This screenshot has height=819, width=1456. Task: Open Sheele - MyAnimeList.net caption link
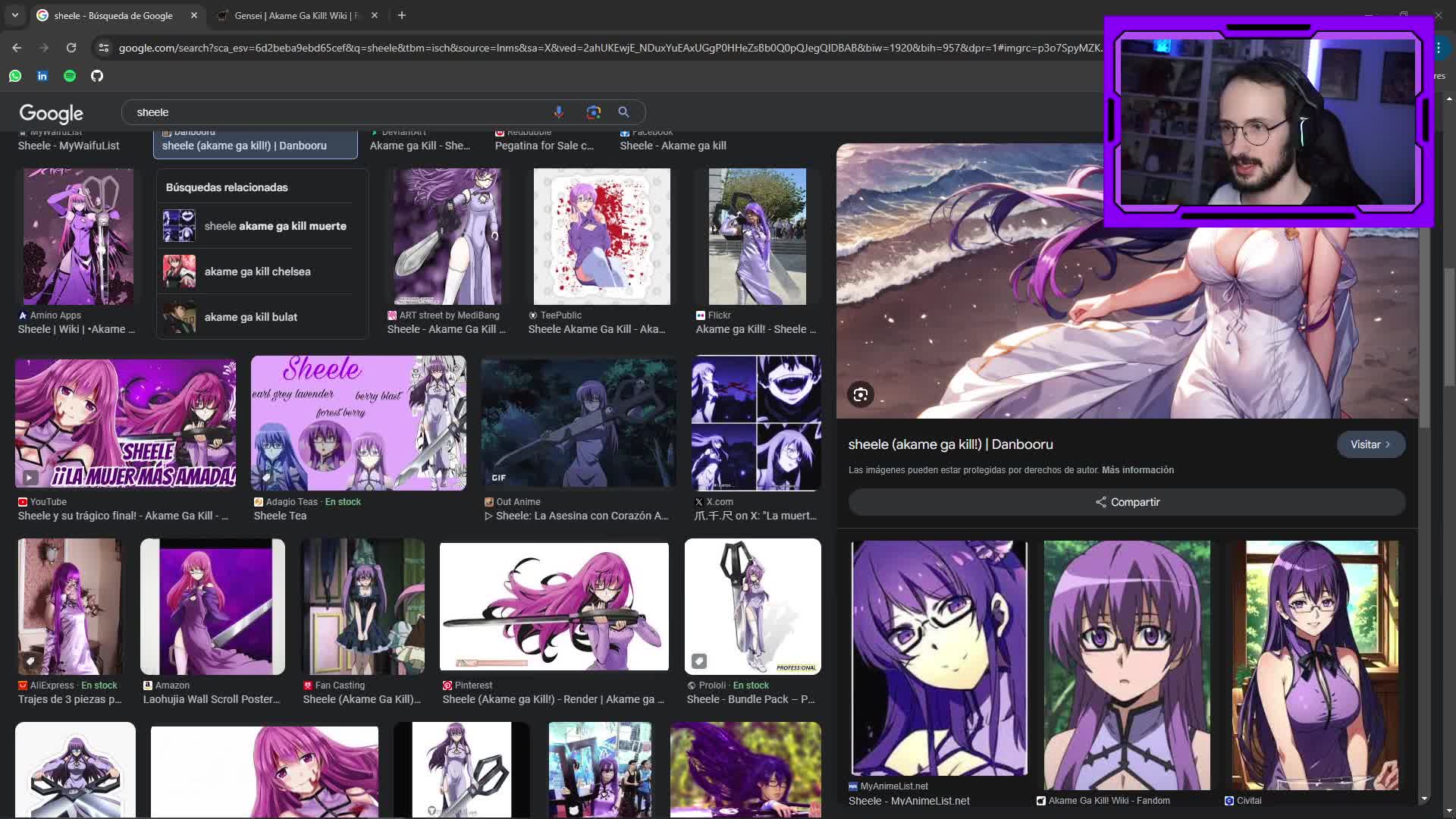(x=908, y=801)
